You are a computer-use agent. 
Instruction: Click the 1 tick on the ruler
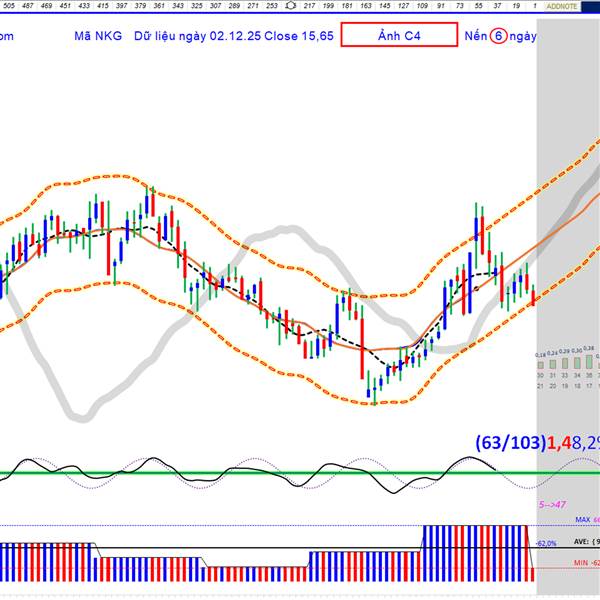[535, 6]
